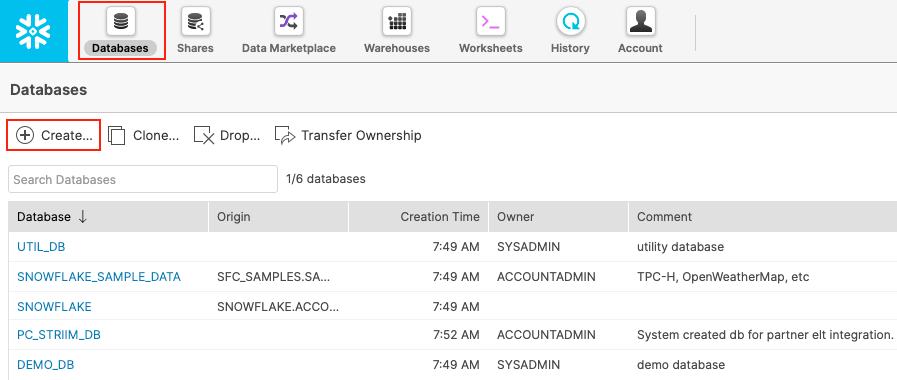
Task: Switch to History tab label
Action: (570, 48)
